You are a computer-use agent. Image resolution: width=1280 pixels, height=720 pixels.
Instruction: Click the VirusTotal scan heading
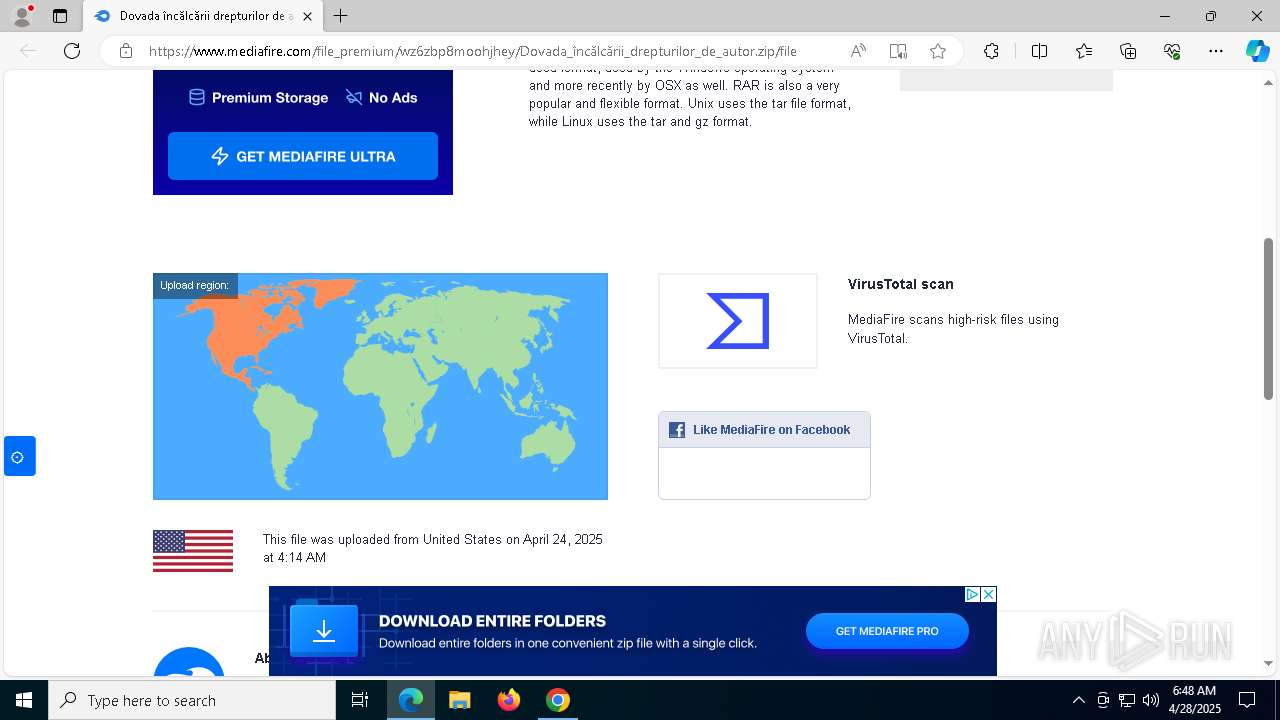(900, 284)
